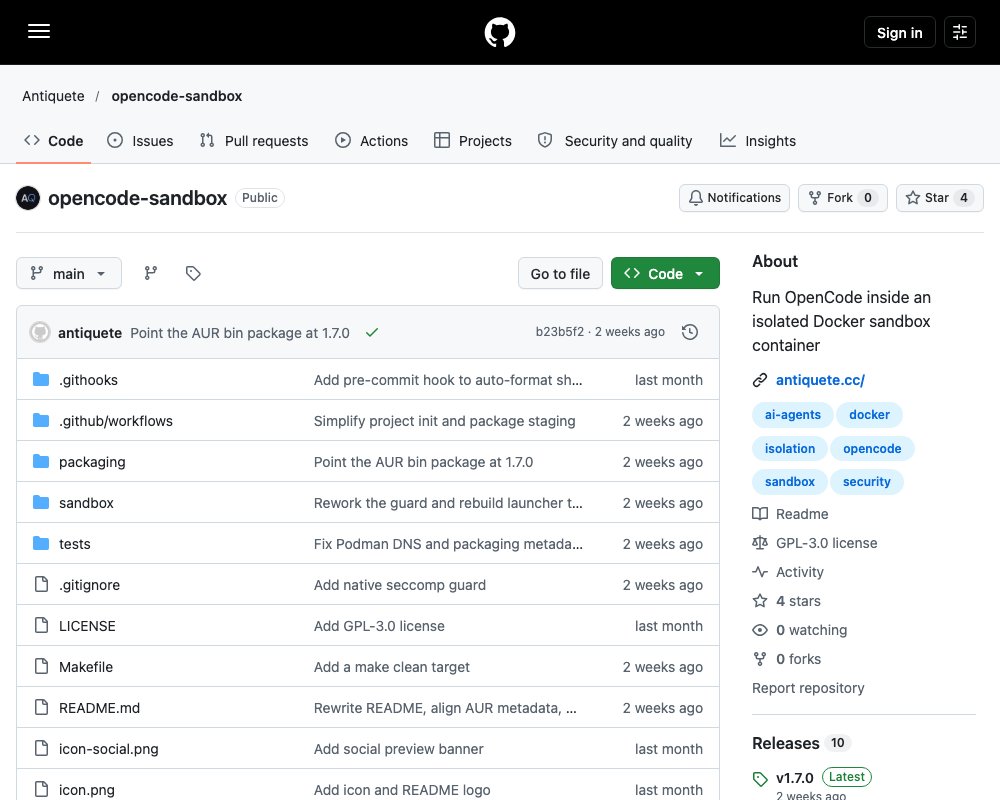Open 'Add a make clean target' commit
The height and width of the screenshot is (800, 1000).
392,667
